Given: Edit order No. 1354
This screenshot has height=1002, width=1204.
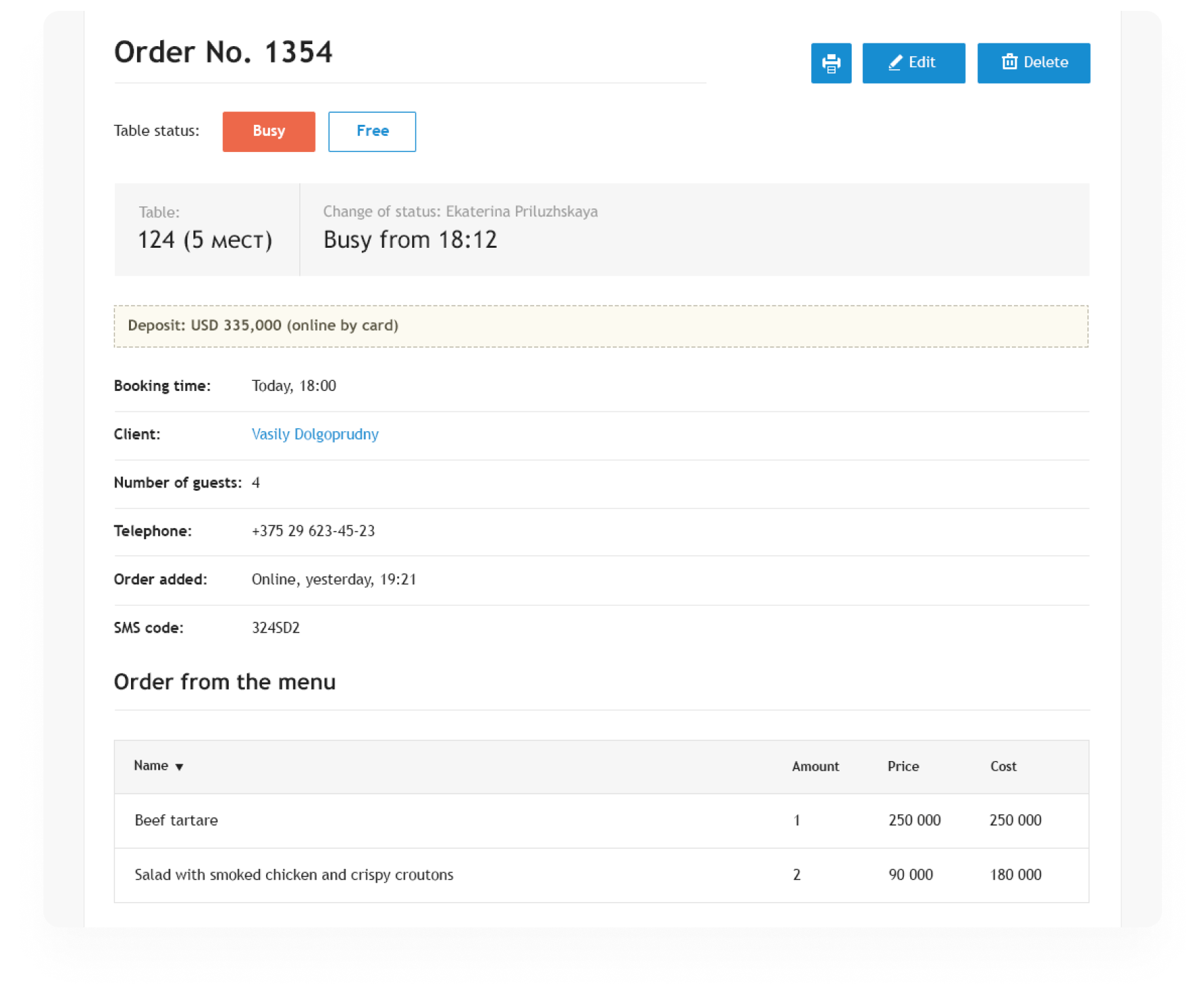Looking at the screenshot, I should click(x=913, y=63).
